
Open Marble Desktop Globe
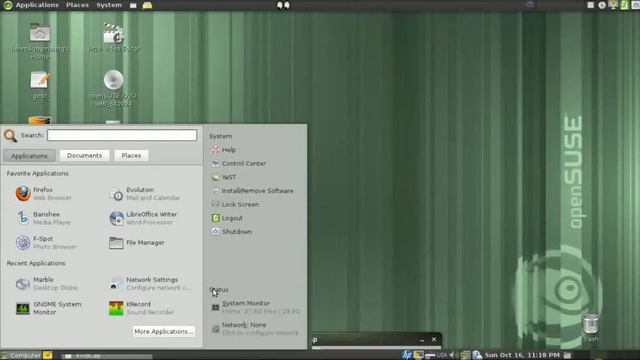tap(46, 283)
